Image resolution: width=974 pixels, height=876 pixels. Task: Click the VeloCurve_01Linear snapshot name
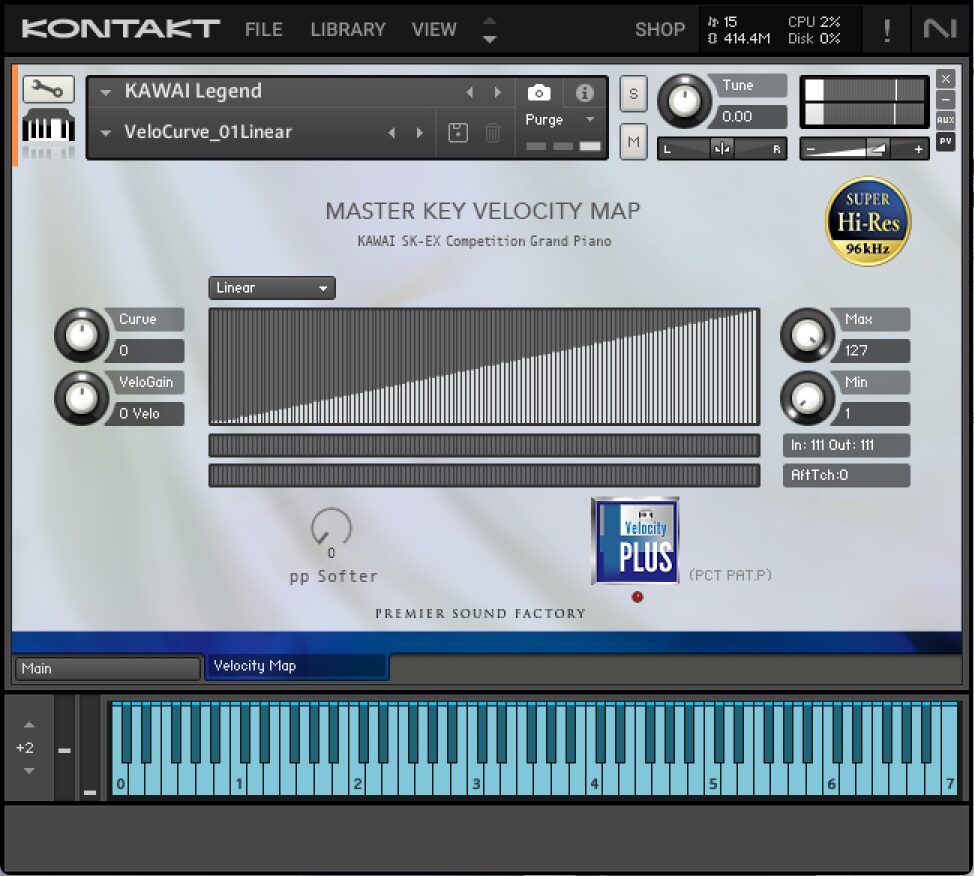[x=208, y=132]
